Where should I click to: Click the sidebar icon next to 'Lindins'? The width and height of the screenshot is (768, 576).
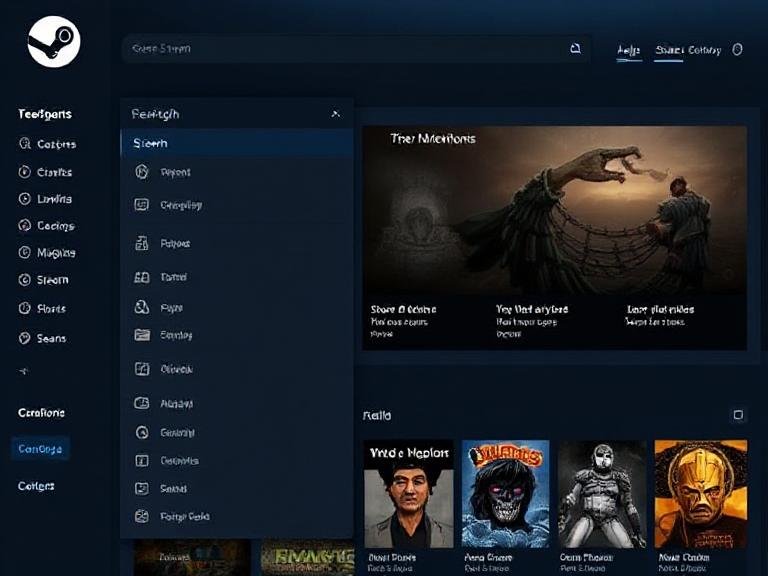click(x=24, y=199)
